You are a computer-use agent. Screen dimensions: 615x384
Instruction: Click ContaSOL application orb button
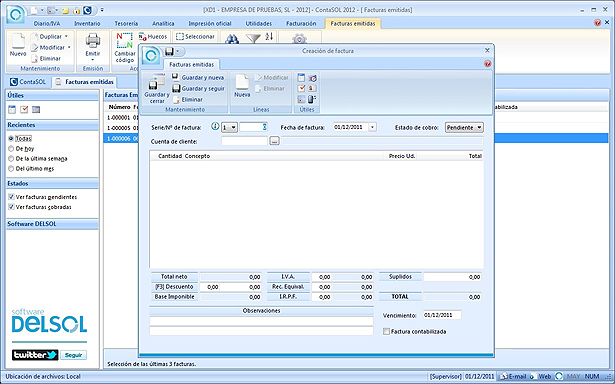click(x=16, y=14)
